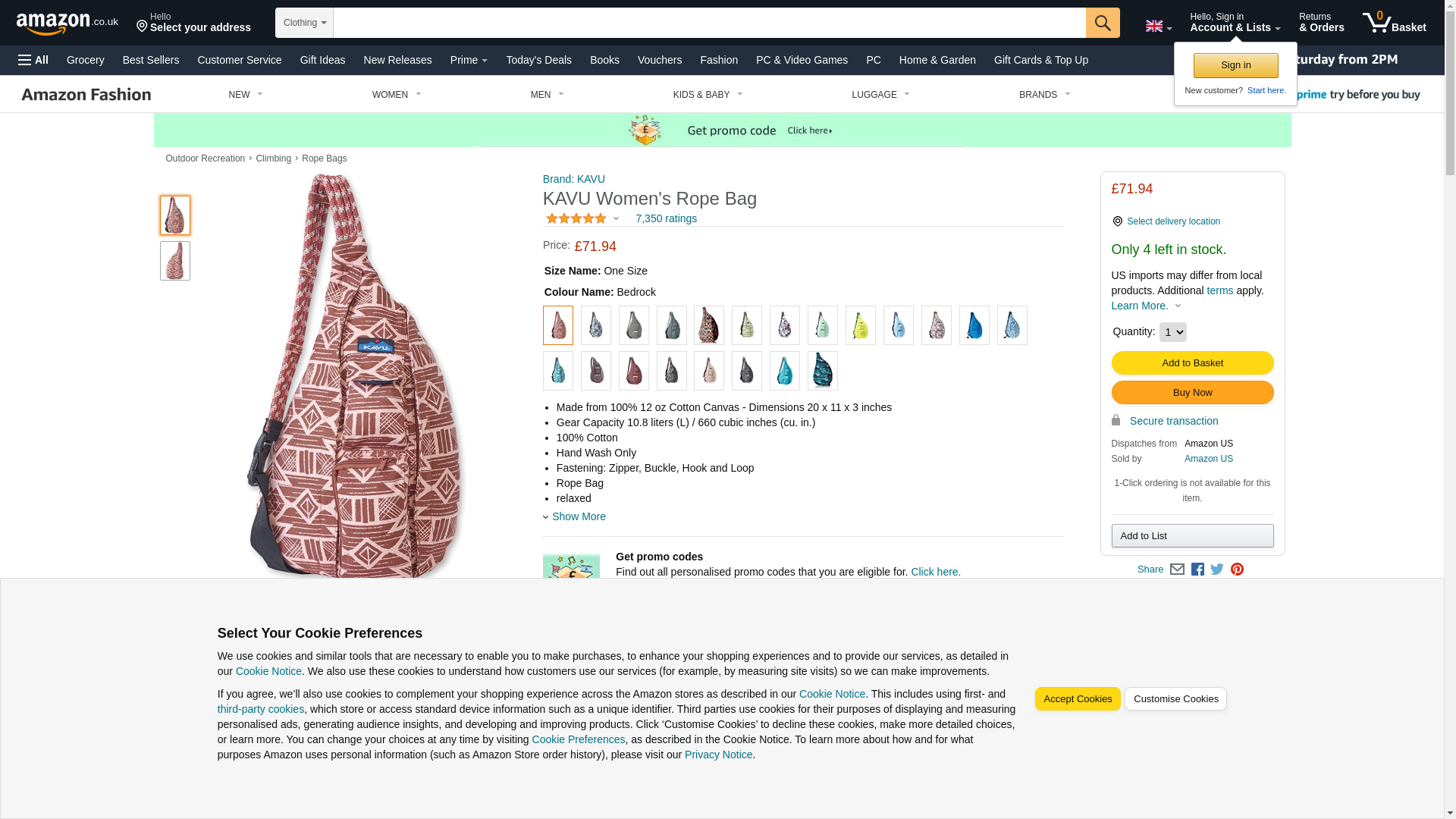Open the All hamburger menu

[x=33, y=60]
